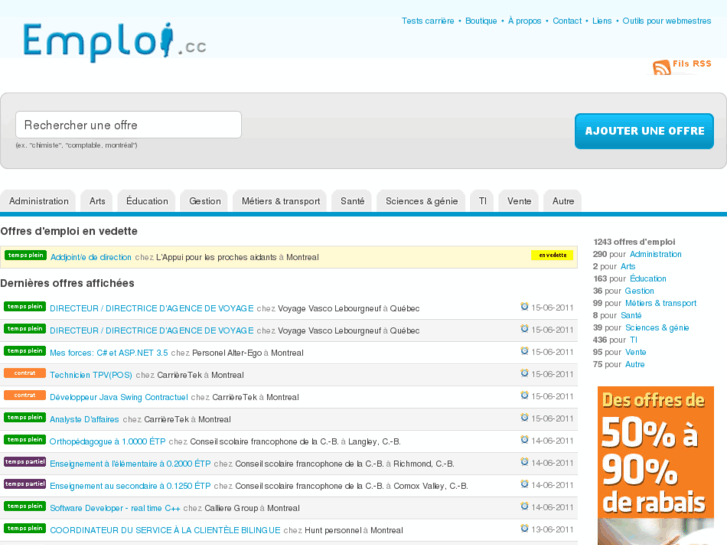This screenshot has width=727, height=545.
Task: Open Software Developer - real time C++ offer
Action: tap(115, 508)
